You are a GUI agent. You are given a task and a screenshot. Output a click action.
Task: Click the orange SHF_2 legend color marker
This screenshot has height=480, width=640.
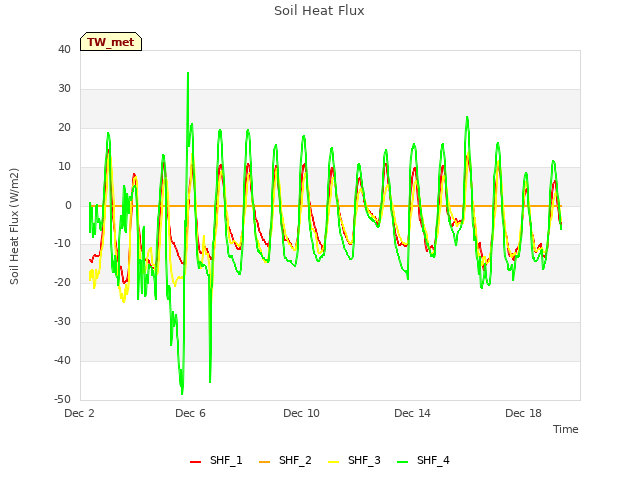click(264, 462)
